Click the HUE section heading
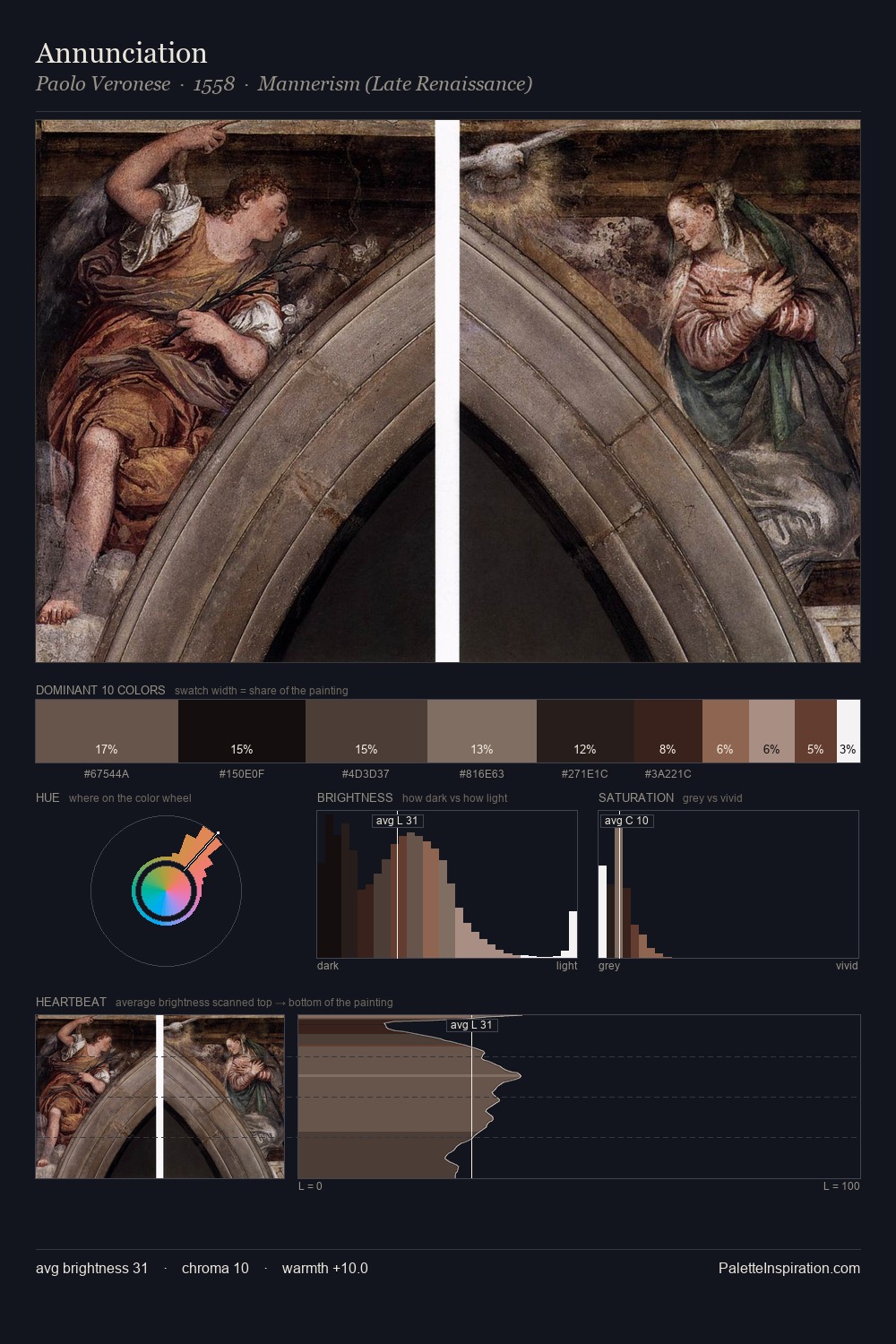Viewport: 896px width, 1344px height. tap(47, 797)
